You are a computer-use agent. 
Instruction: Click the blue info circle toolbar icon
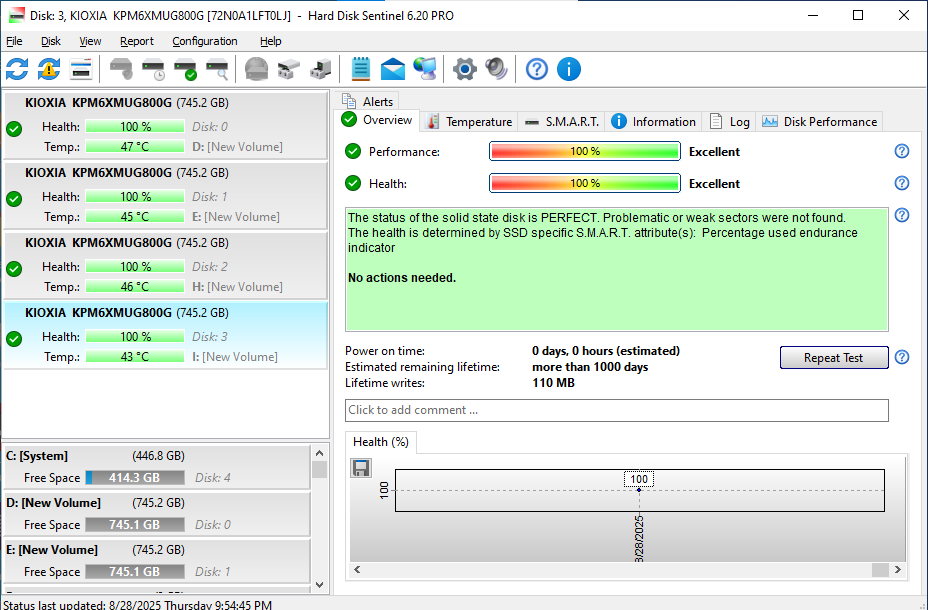point(569,69)
